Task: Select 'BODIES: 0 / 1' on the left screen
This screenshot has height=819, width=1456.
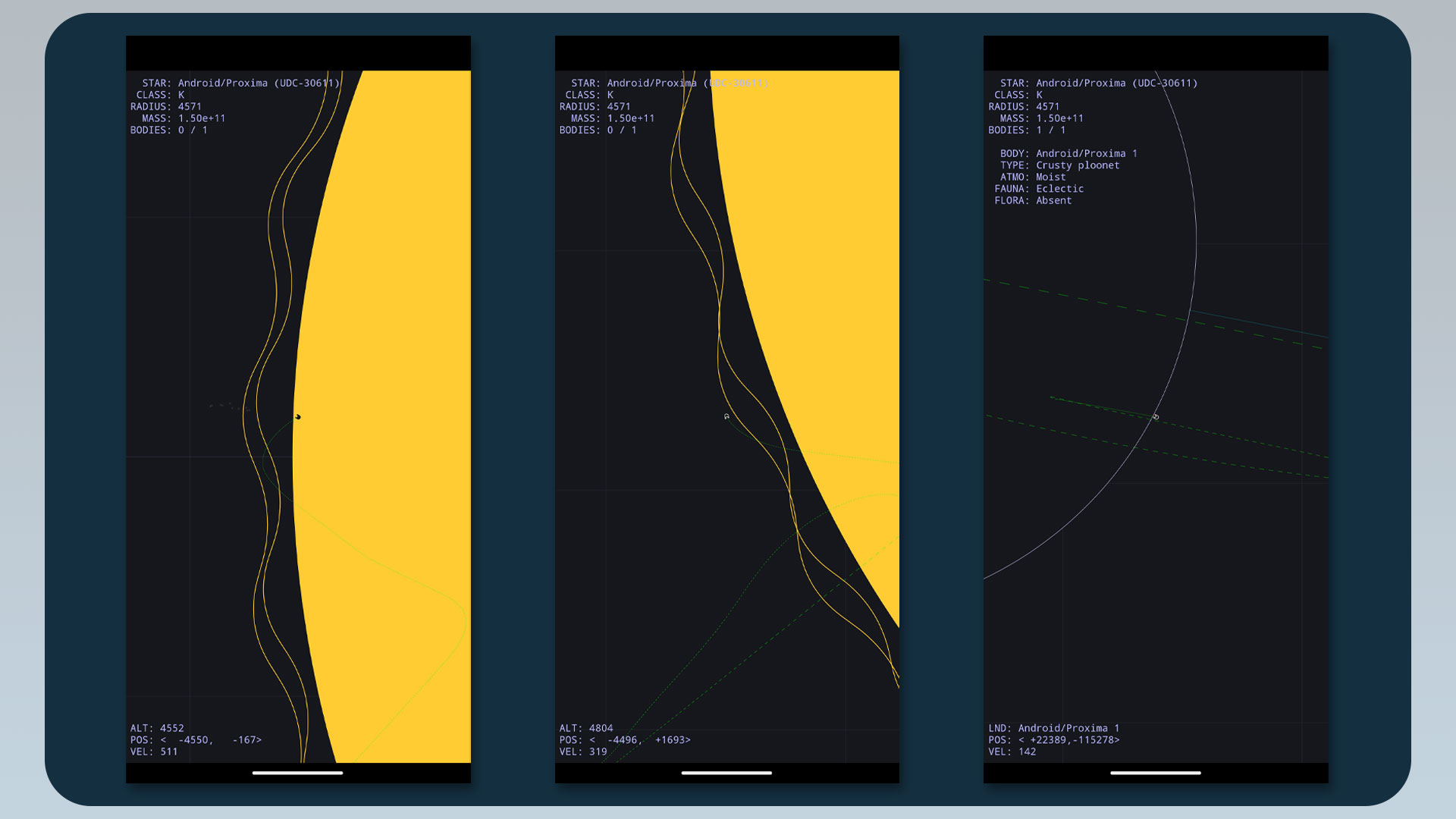Action: [169, 130]
